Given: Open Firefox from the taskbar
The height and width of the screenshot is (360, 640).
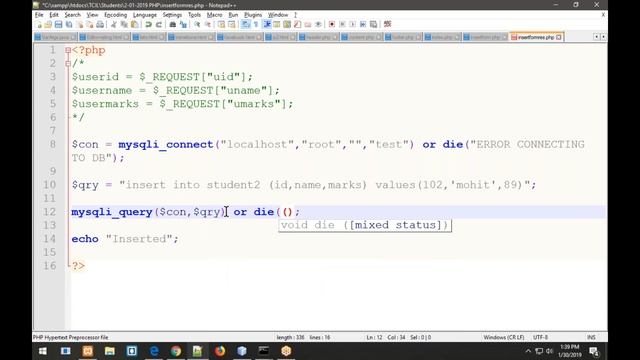Looking at the screenshot, I should coord(220,351).
